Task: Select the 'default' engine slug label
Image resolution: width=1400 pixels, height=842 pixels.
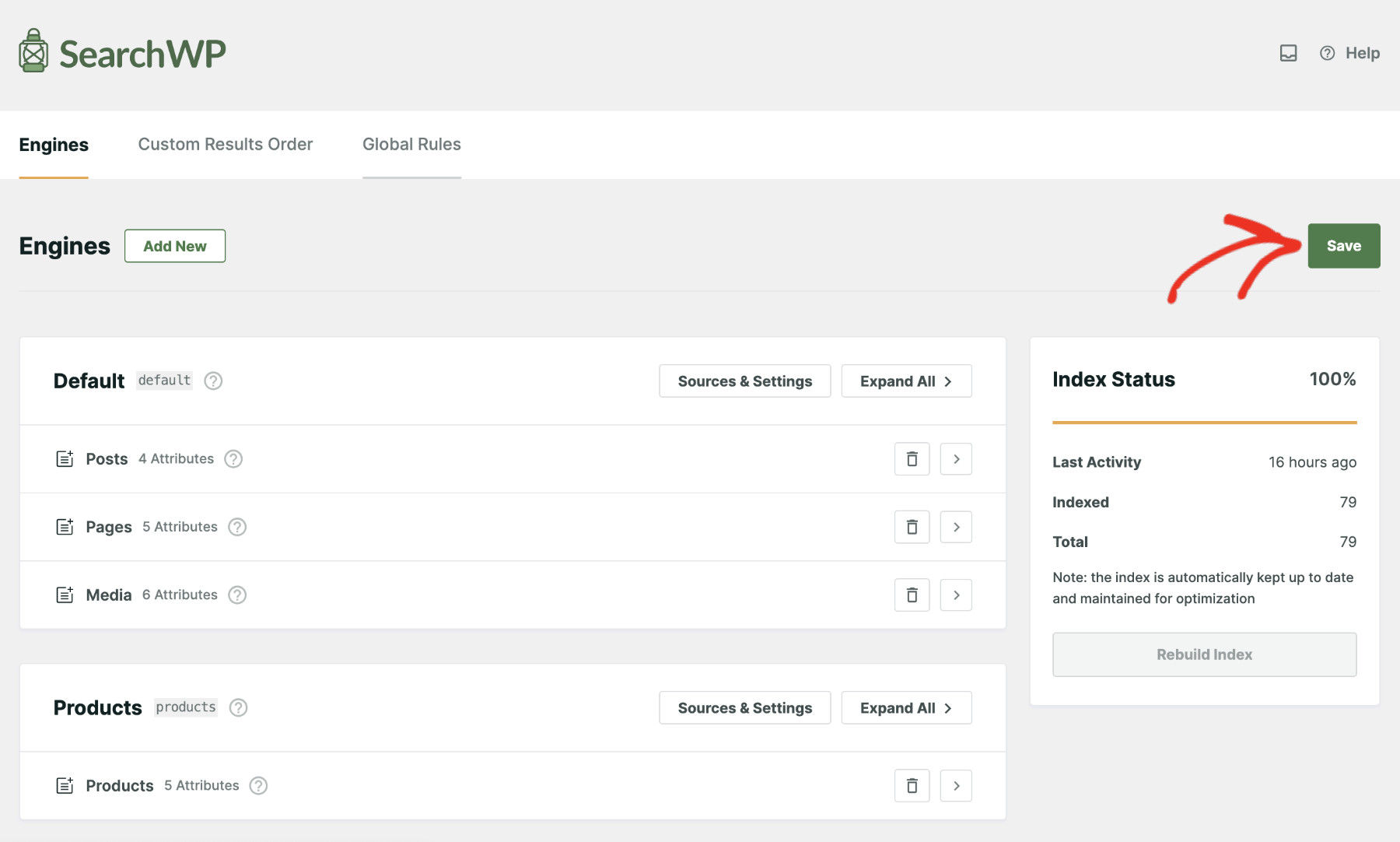Action: [x=164, y=381]
